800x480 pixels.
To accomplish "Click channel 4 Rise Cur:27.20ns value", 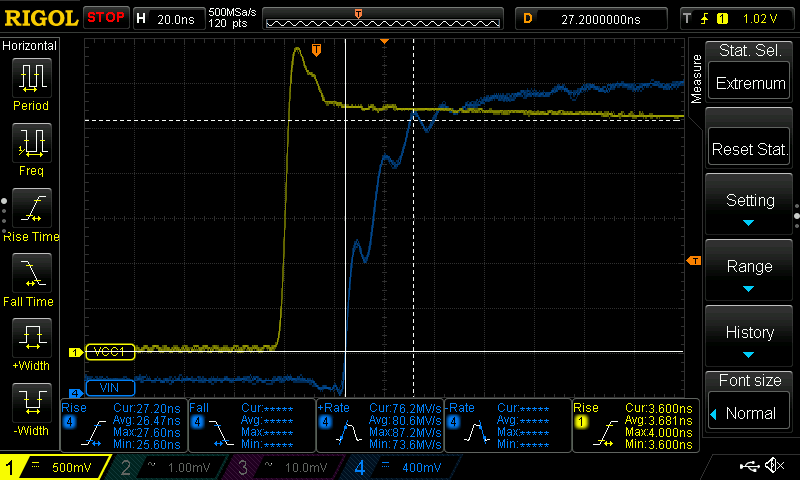I will point(147,409).
